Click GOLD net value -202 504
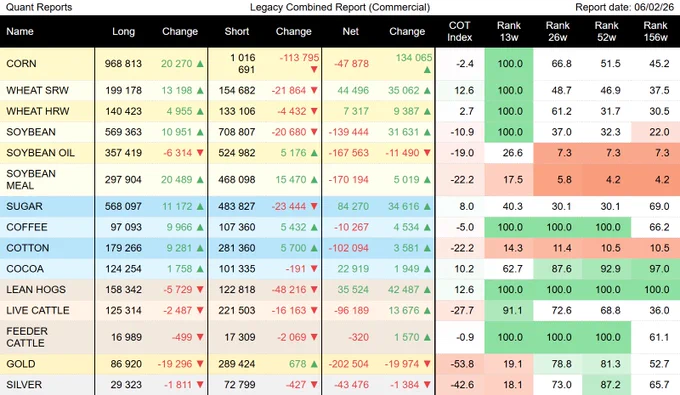680x395 pixels. (348, 364)
